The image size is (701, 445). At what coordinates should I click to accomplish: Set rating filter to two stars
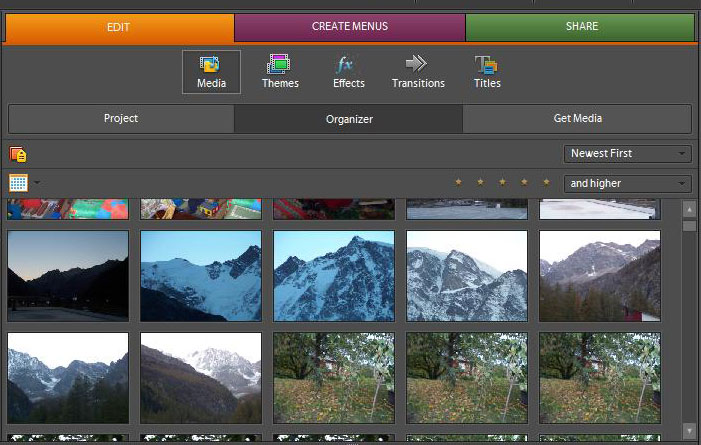click(x=481, y=182)
